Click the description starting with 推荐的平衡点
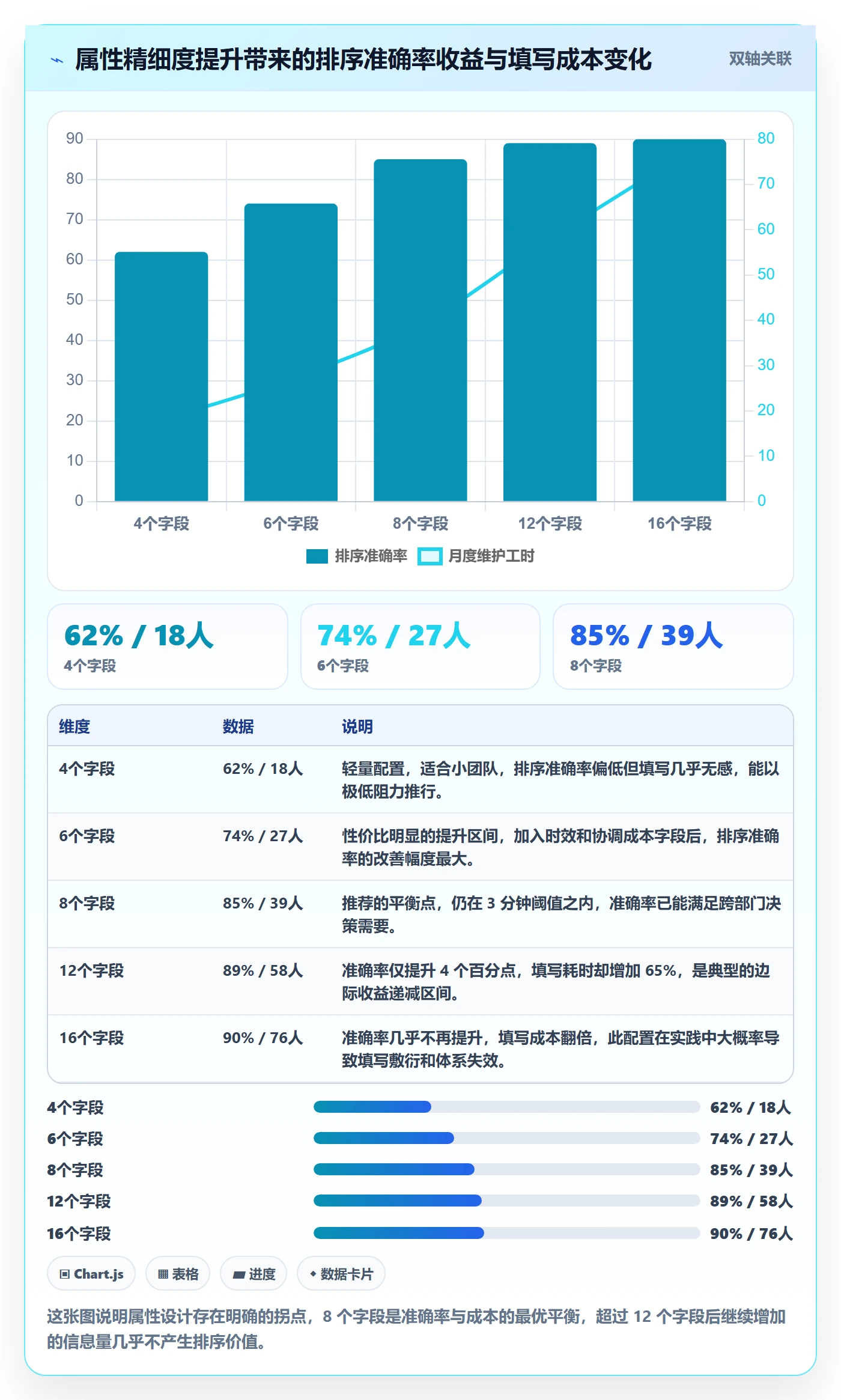 [x=561, y=915]
